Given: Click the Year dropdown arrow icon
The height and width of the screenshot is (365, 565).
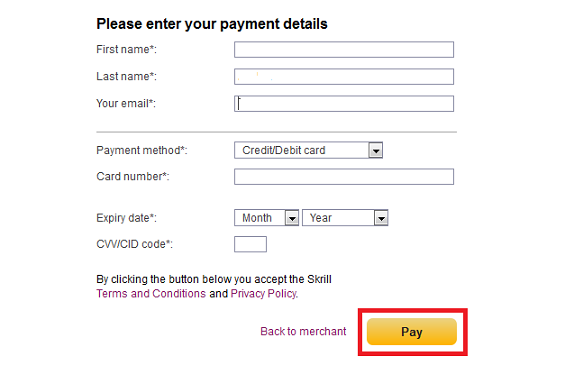Looking at the screenshot, I should click(x=381, y=218).
